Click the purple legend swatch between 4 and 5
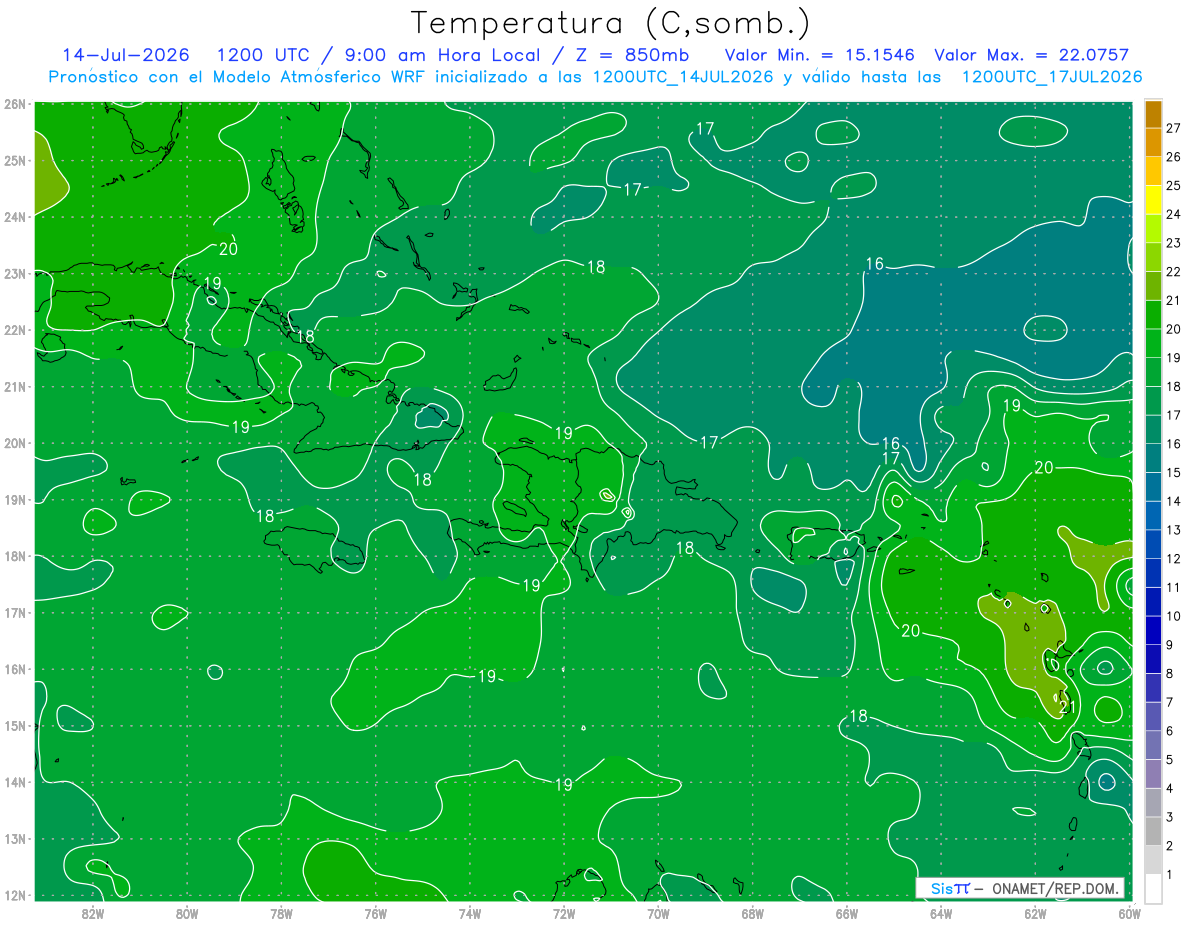This screenshot has height=927, width=1200. coord(1153,774)
